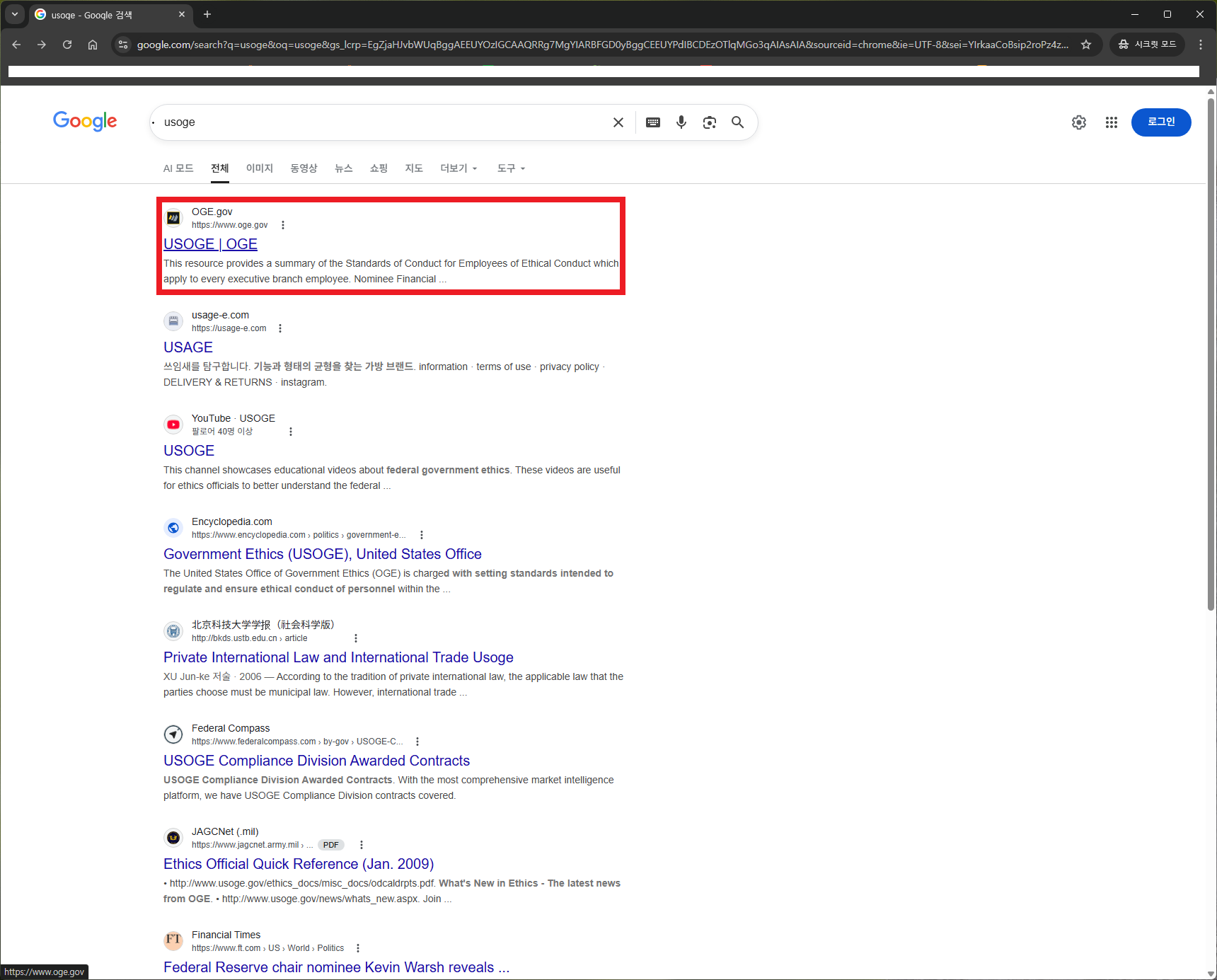This screenshot has height=980, width=1217.
Task: Reload the current page
Action: tap(67, 45)
